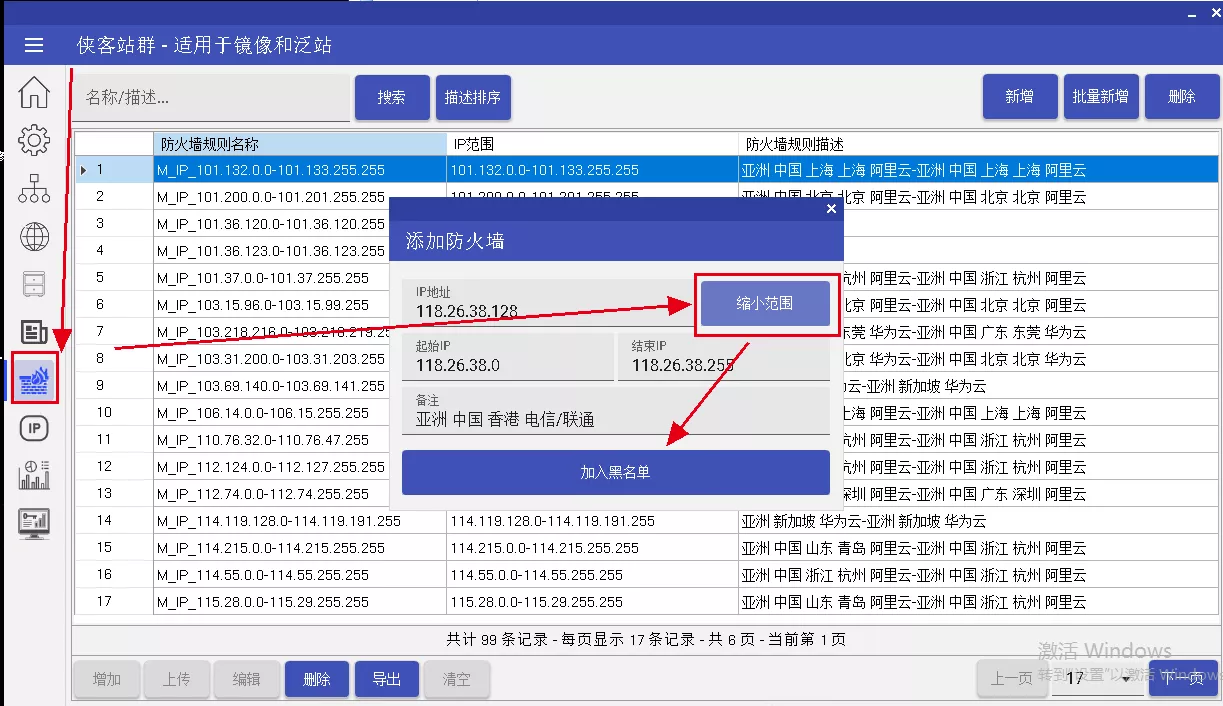Focus the 名称/描述 search field
Viewport: 1223px width, 706px height.
[x=213, y=97]
